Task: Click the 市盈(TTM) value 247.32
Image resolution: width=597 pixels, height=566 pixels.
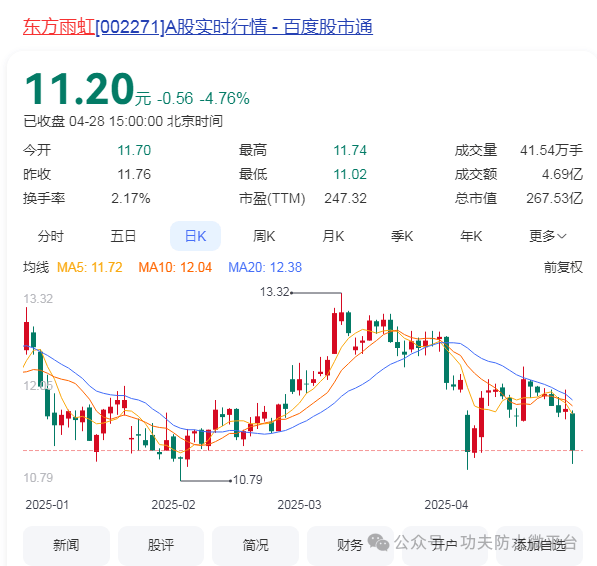Action: [x=345, y=198]
